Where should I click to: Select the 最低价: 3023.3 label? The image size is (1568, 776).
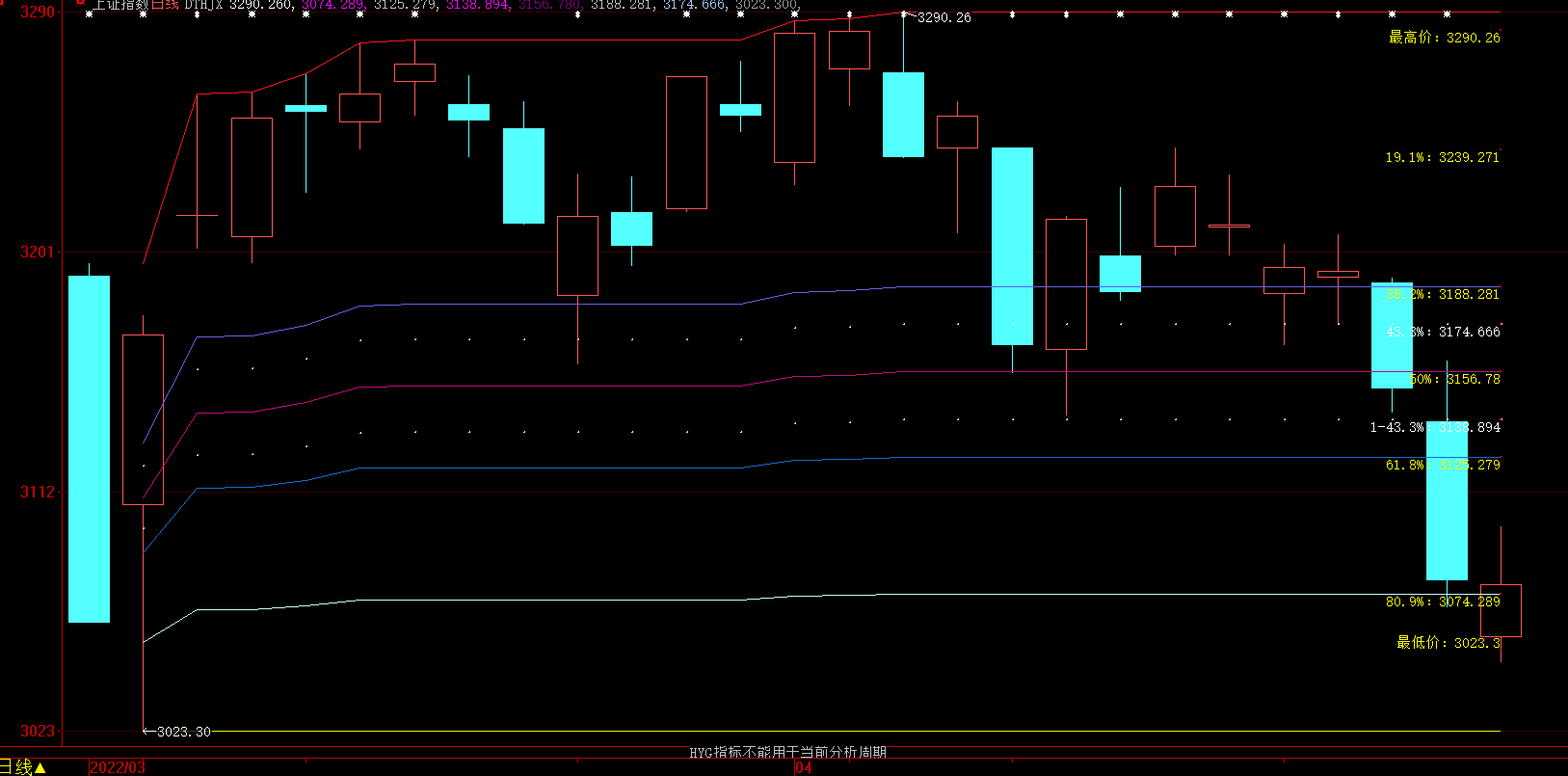pyautogui.click(x=1448, y=643)
